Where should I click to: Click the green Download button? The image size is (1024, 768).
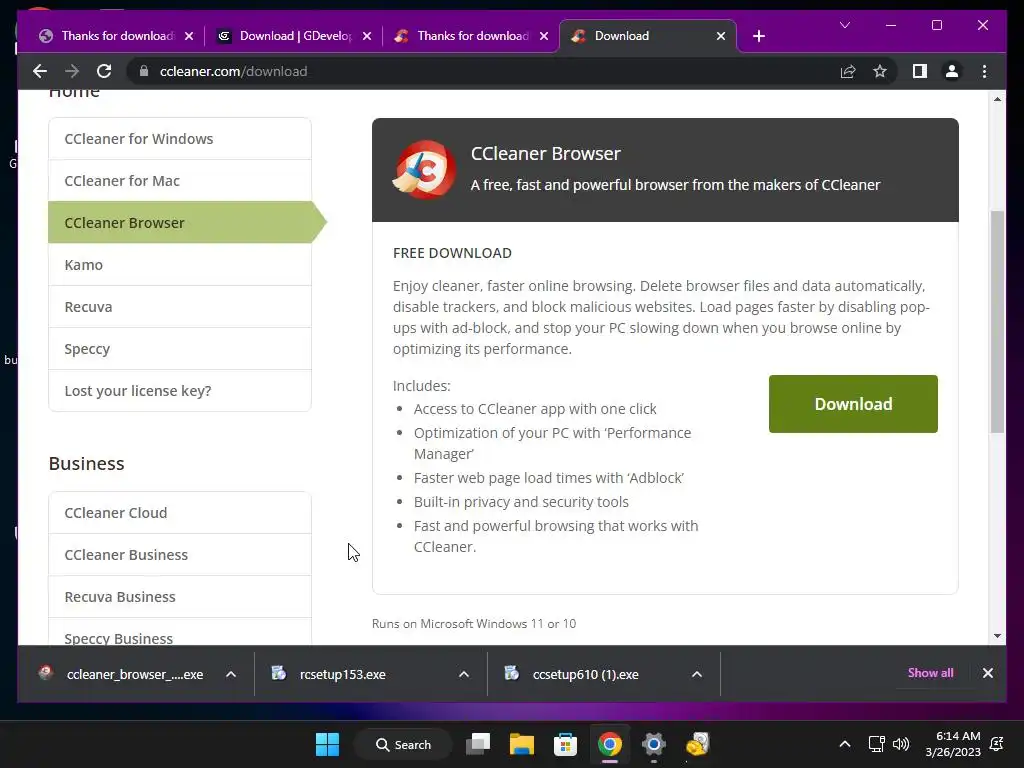(853, 404)
